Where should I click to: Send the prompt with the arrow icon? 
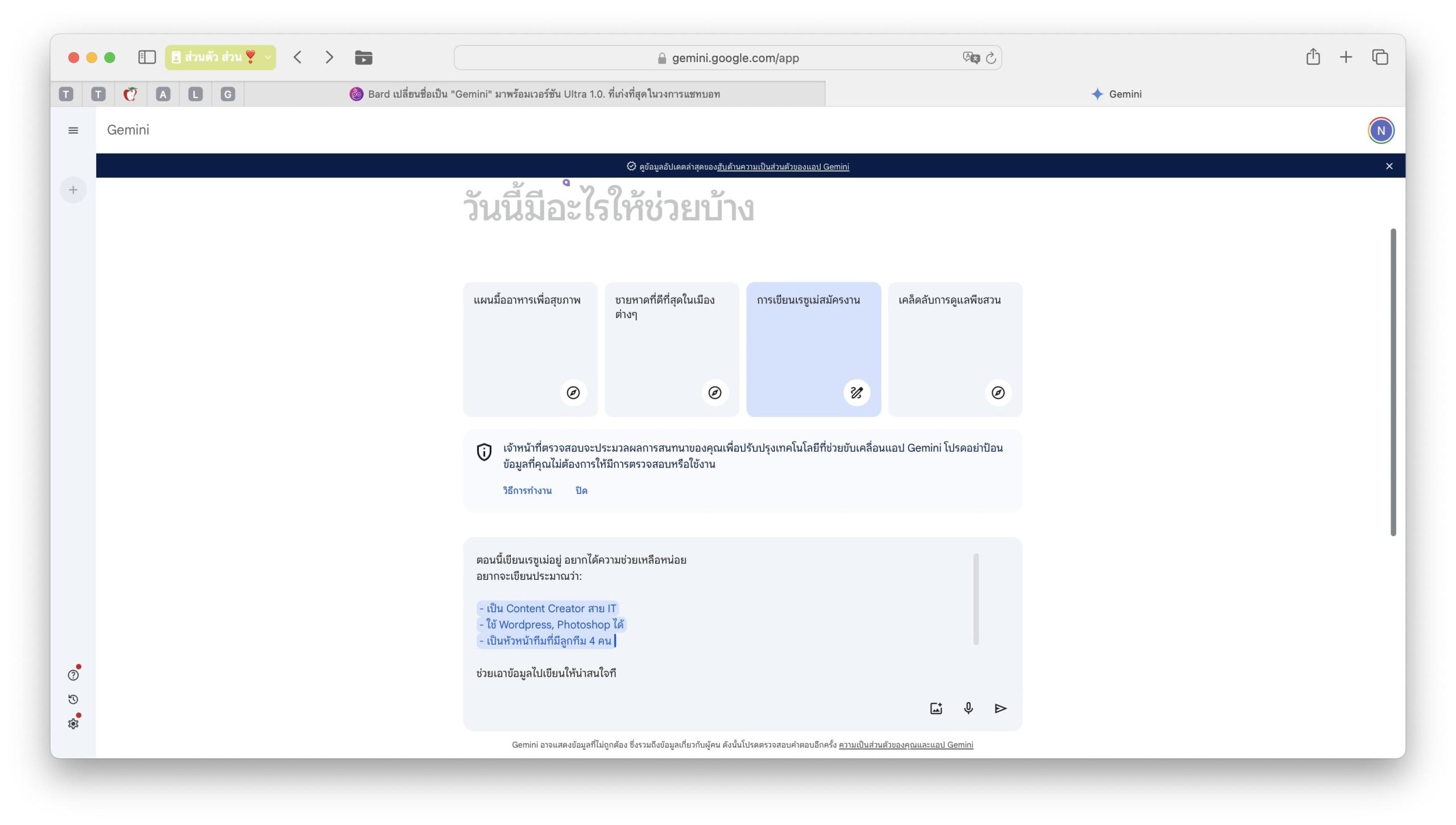[x=1000, y=708]
